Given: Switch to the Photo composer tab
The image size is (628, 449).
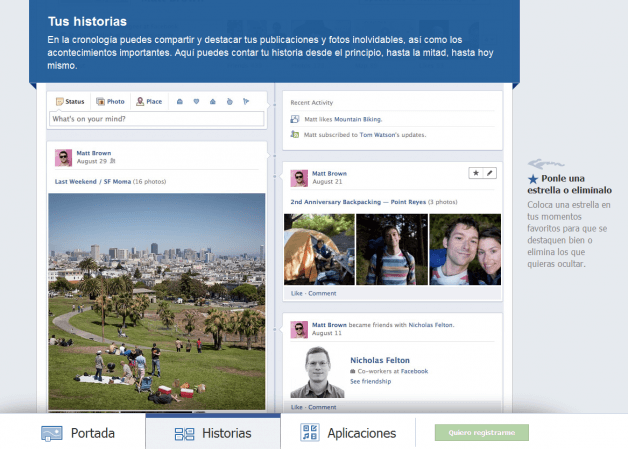Looking at the screenshot, I should pos(111,102).
